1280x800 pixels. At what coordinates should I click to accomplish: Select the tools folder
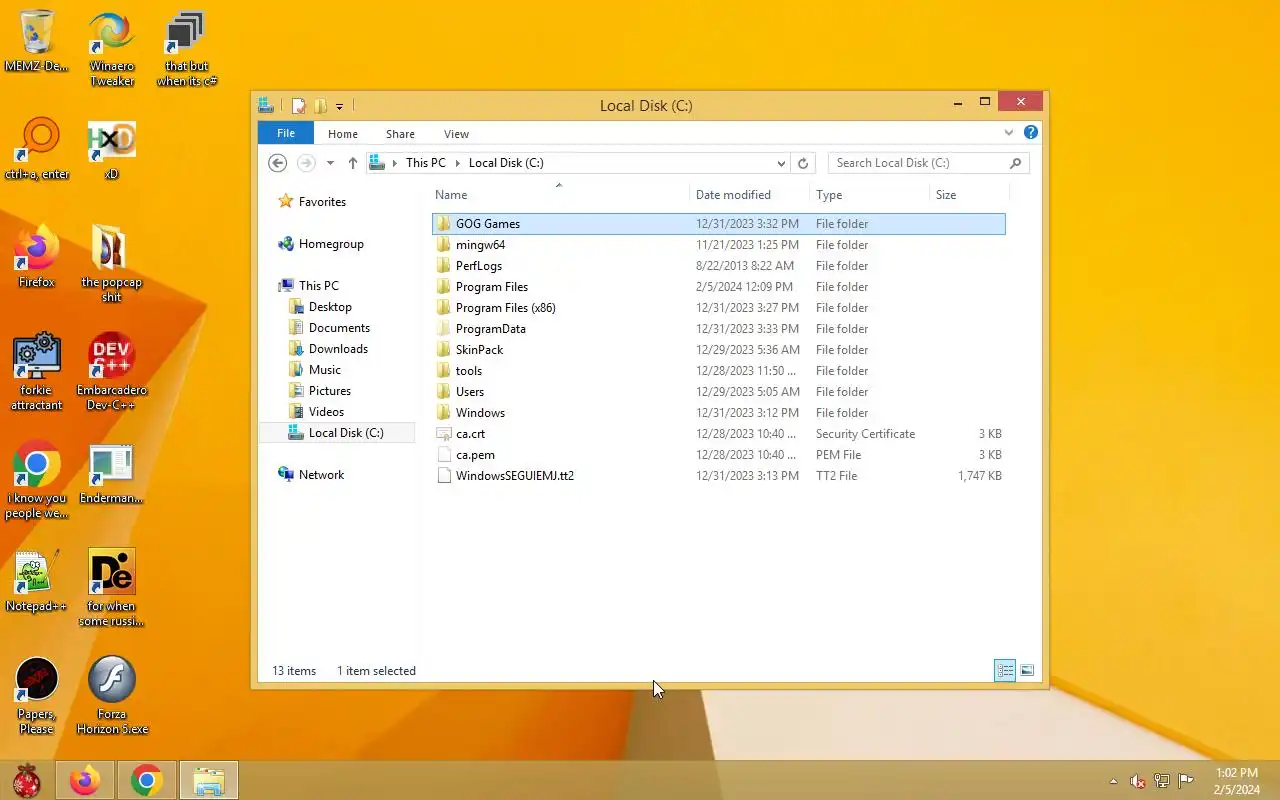pyautogui.click(x=718, y=371)
